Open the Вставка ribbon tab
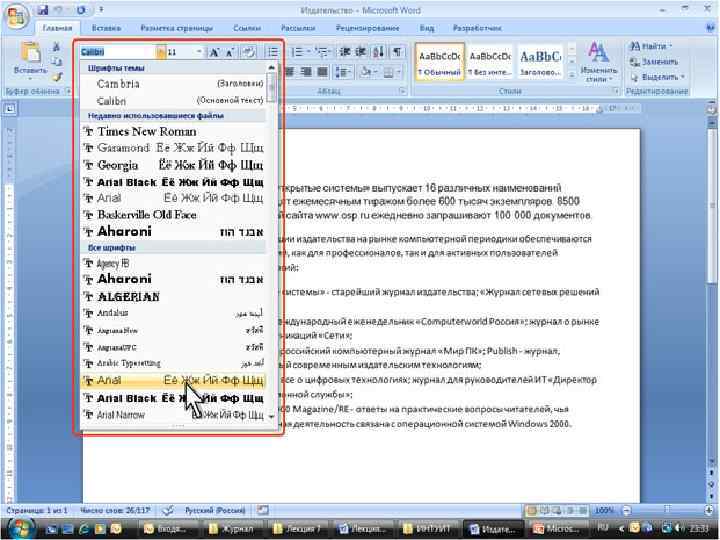The image size is (720, 540). [106, 28]
